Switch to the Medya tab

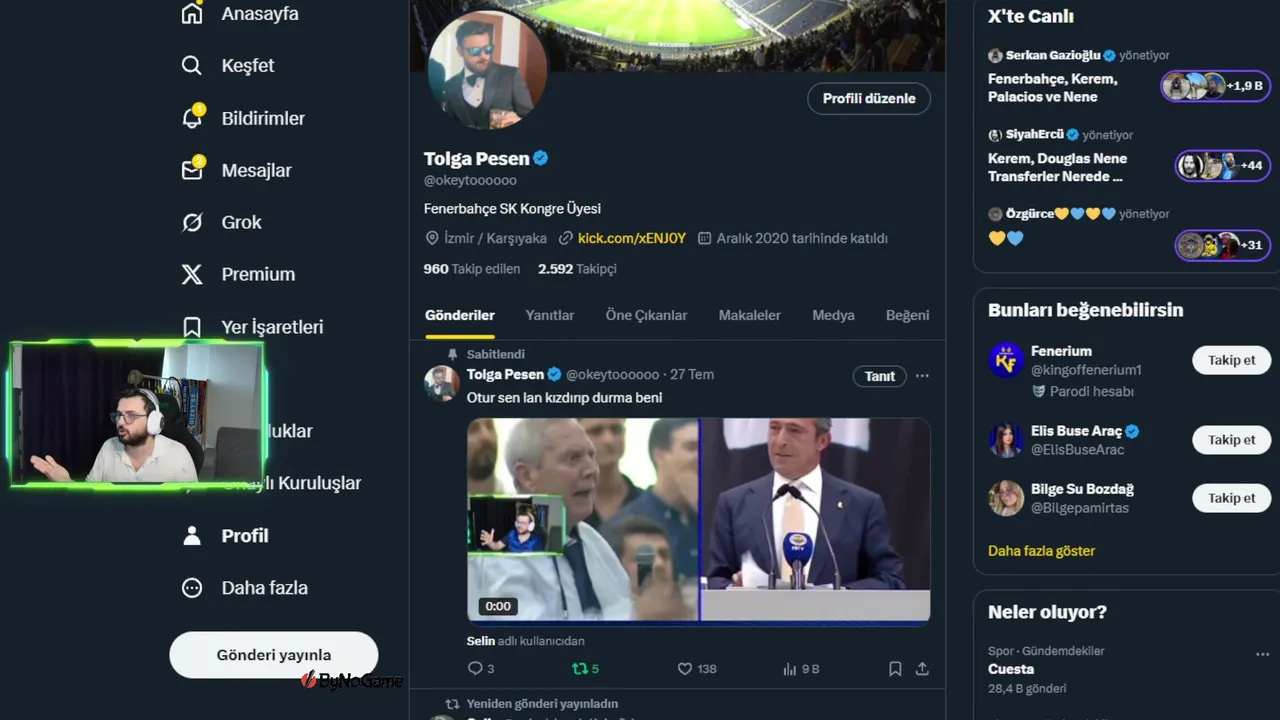click(x=833, y=315)
